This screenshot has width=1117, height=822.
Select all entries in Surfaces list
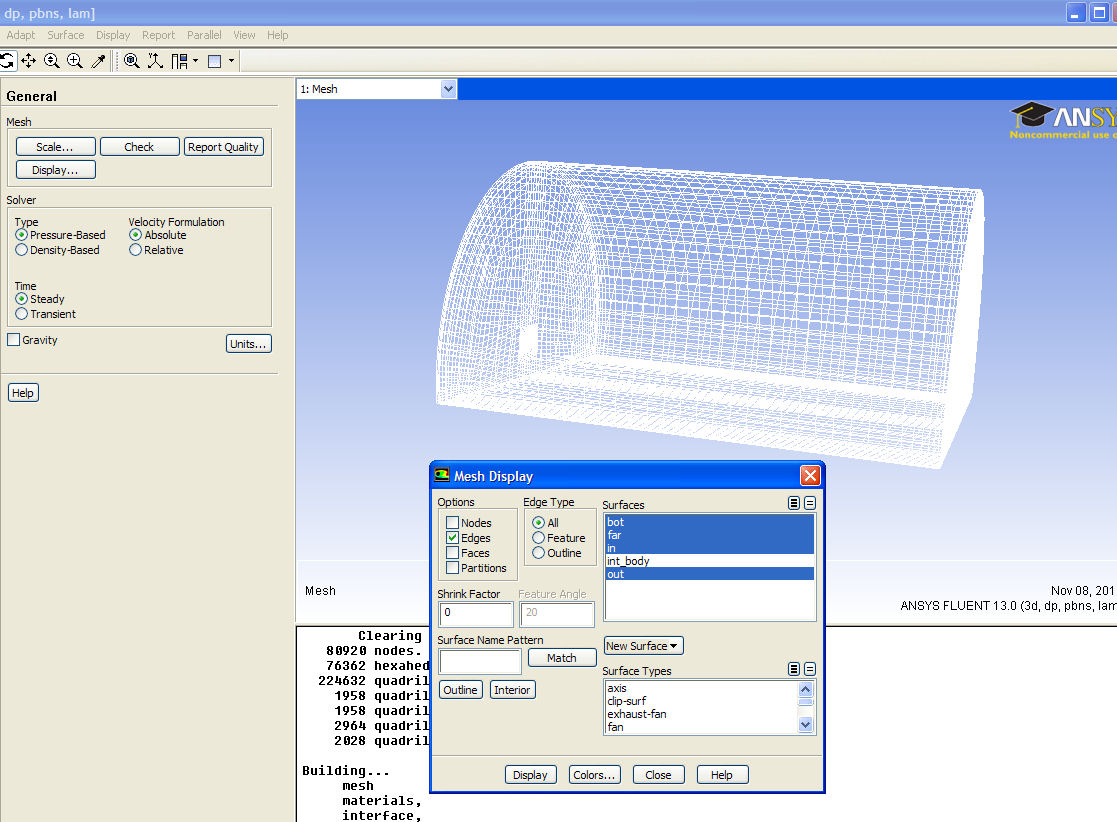tap(794, 503)
